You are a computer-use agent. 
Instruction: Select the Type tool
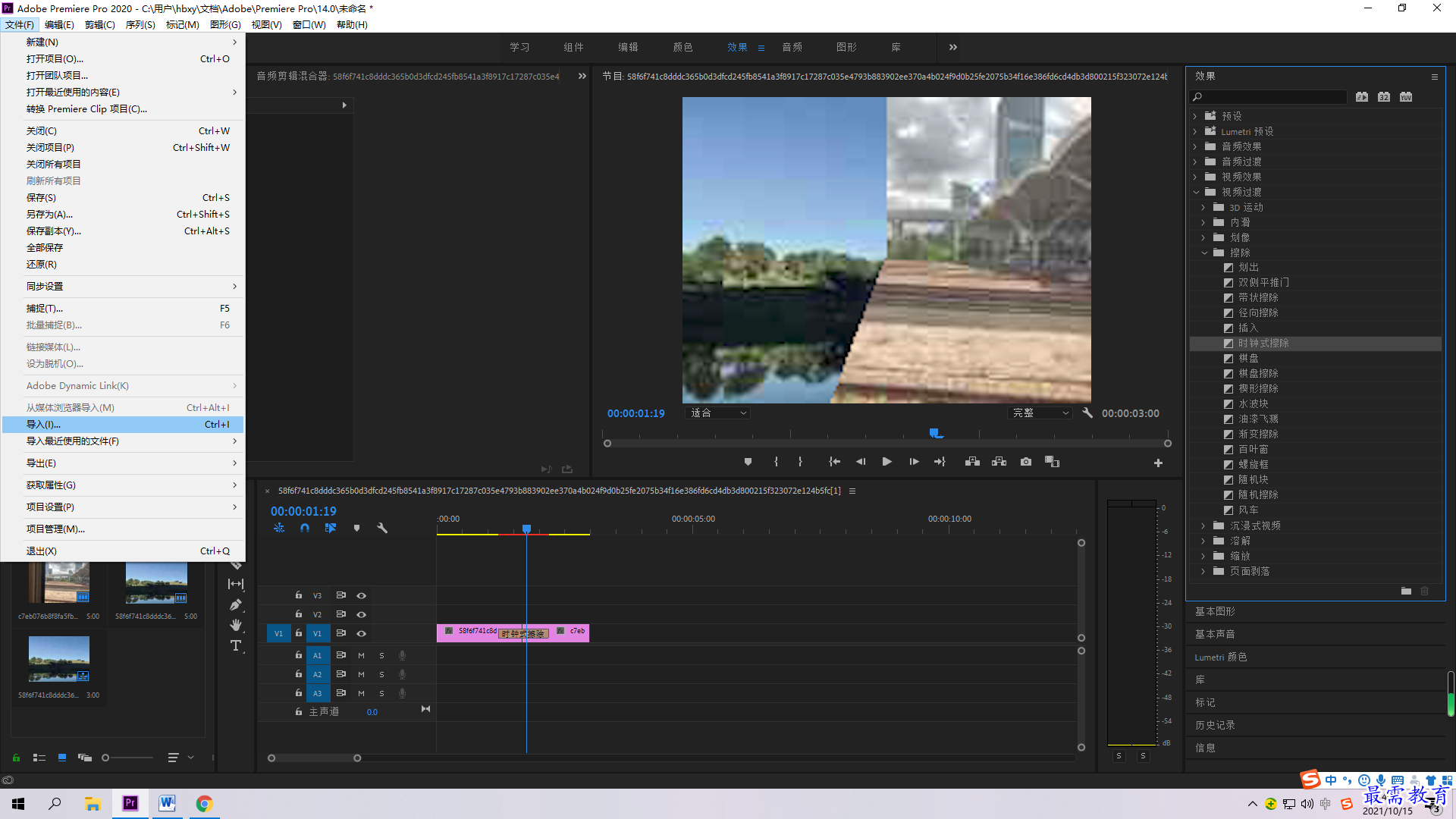click(x=236, y=645)
